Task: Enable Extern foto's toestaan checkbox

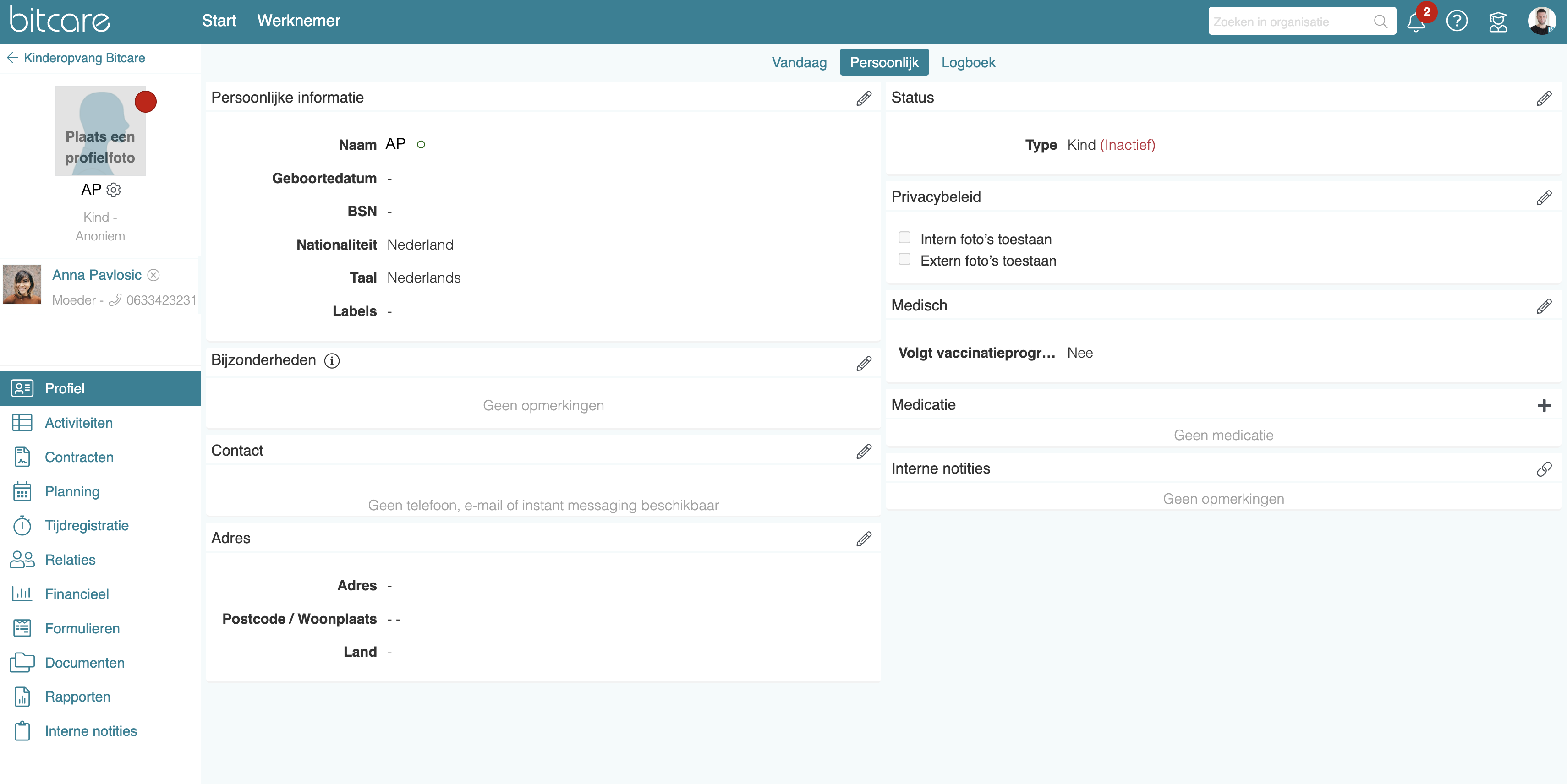Action: click(x=904, y=260)
